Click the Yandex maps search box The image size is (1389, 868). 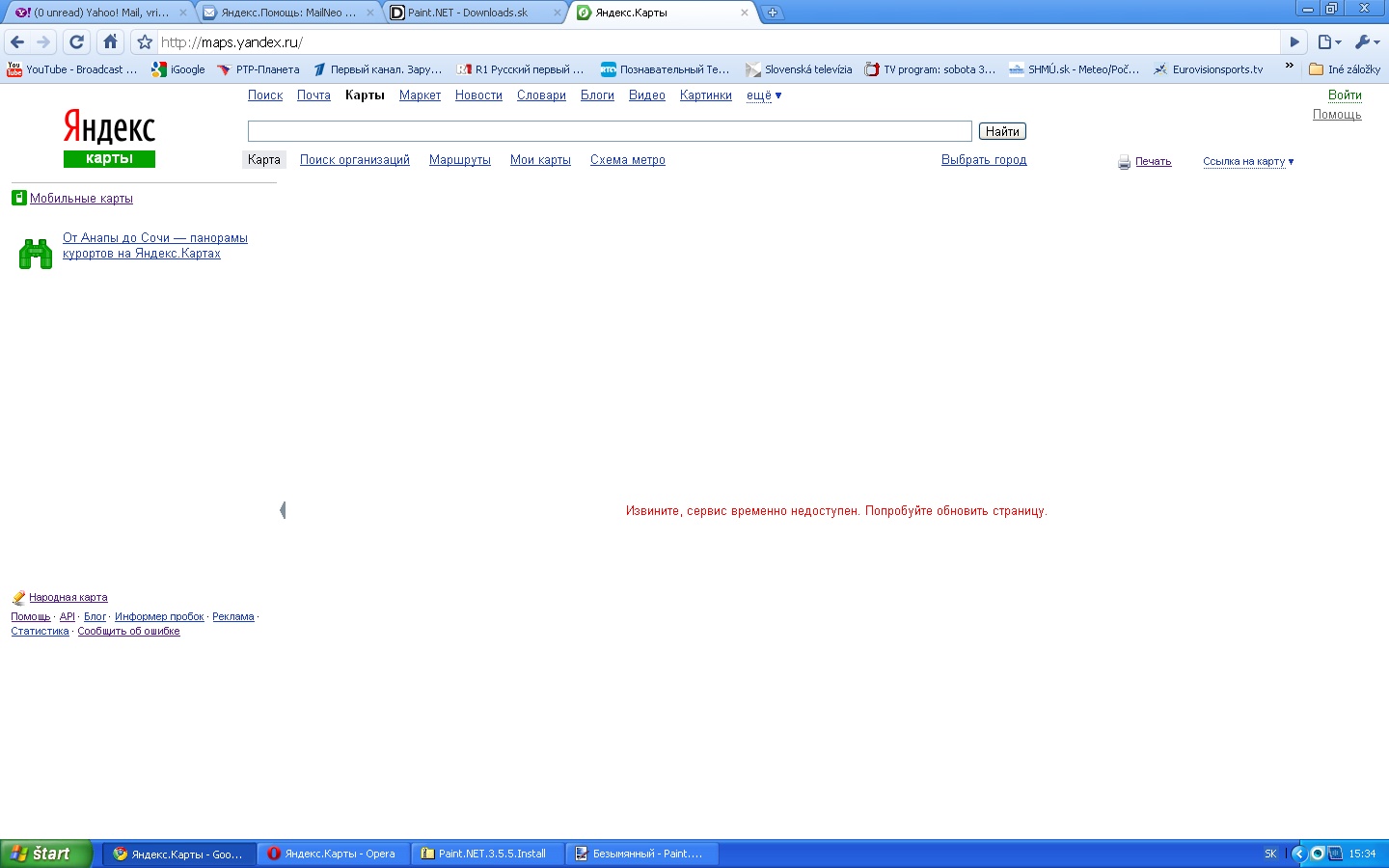[x=610, y=131]
